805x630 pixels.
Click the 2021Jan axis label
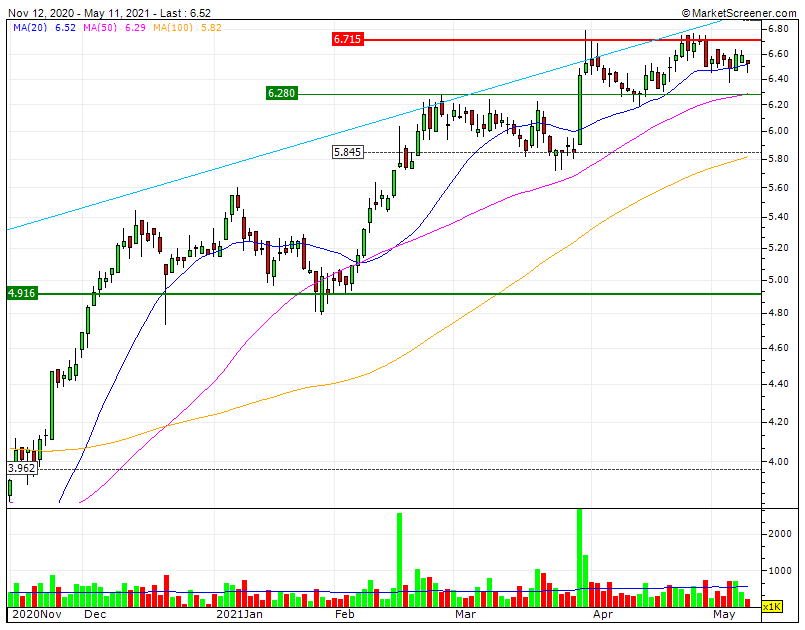(239, 615)
